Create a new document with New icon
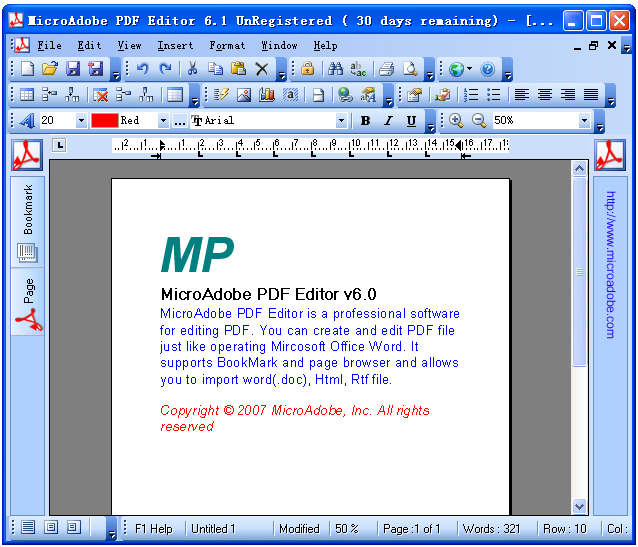The image size is (638, 547). click(x=27, y=69)
